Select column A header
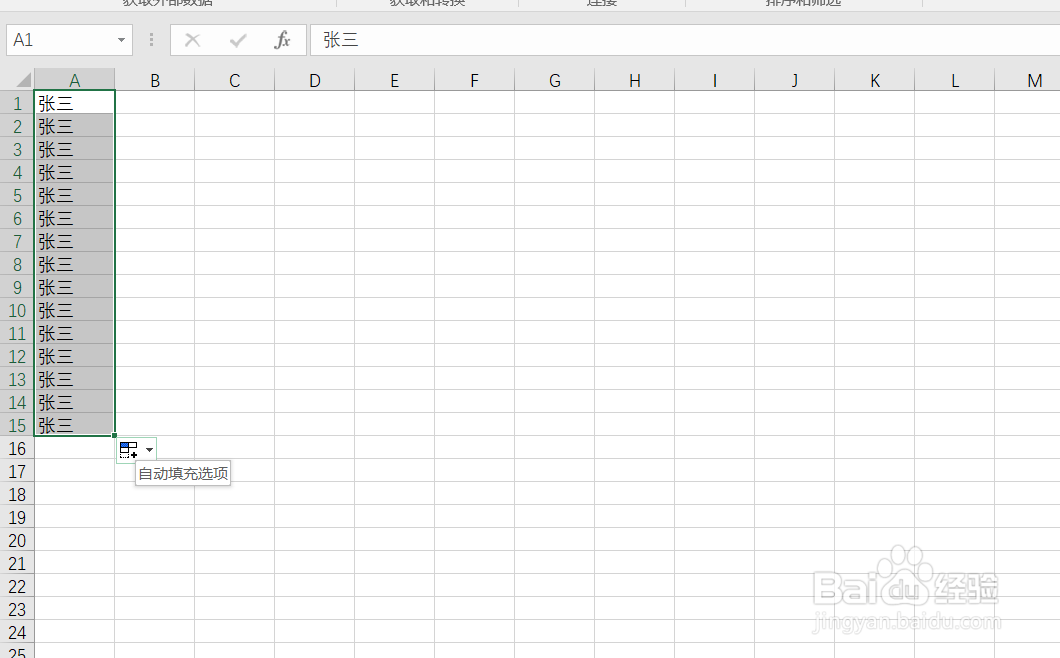Image resolution: width=1060 pixels, height=658 pixels. coord(74,80)
